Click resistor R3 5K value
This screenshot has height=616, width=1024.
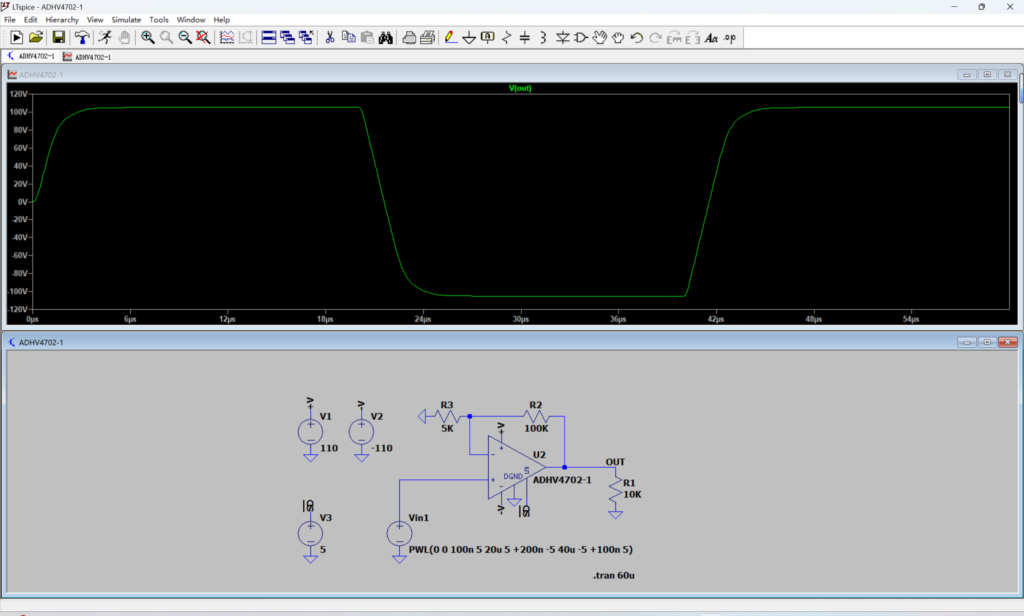point(447,429)
